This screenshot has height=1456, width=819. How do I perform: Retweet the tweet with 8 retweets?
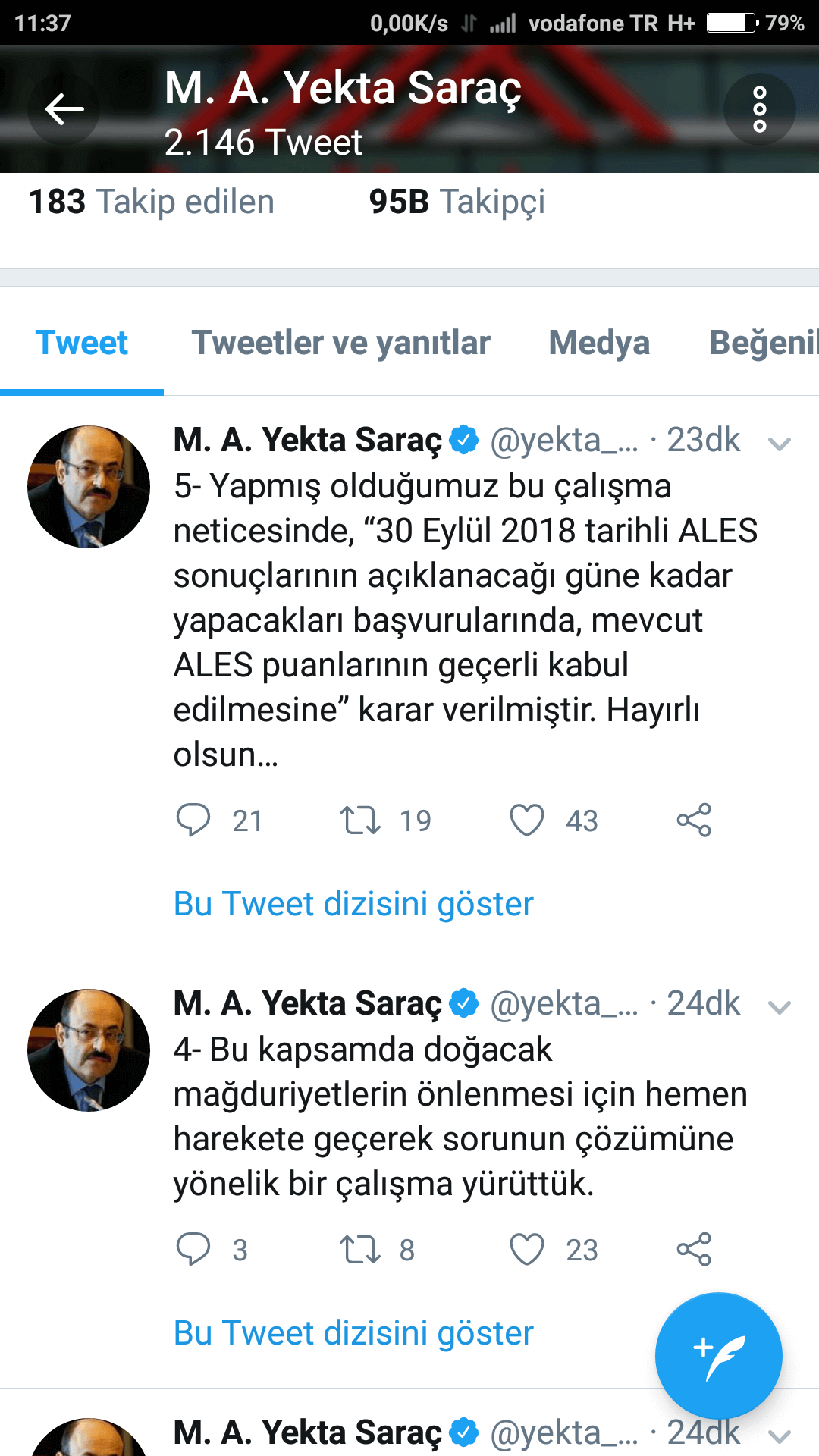tap(359, 1249)
